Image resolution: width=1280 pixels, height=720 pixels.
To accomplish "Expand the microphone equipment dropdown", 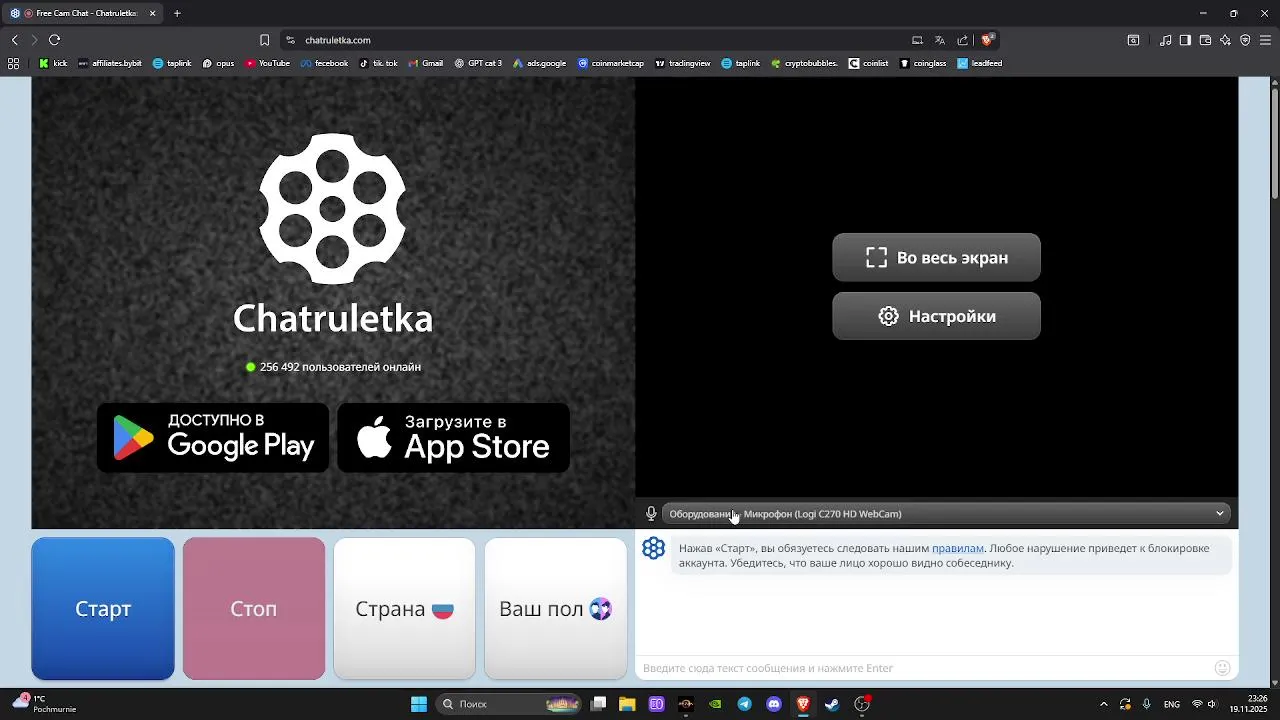I will coord(946,514).
